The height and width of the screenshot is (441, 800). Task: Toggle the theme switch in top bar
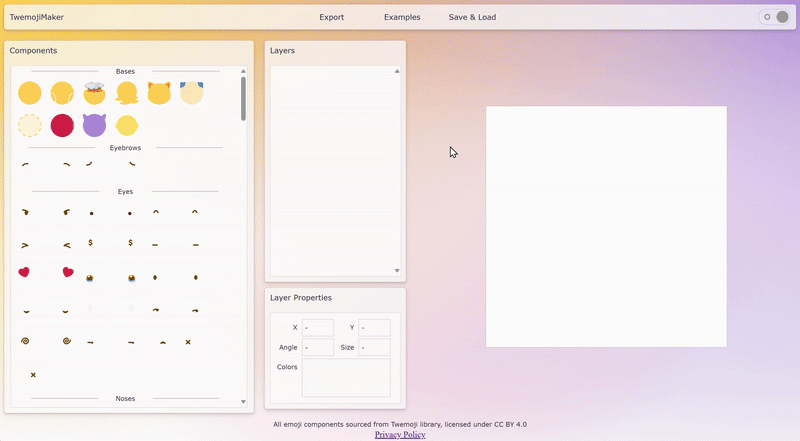(774, 17)
